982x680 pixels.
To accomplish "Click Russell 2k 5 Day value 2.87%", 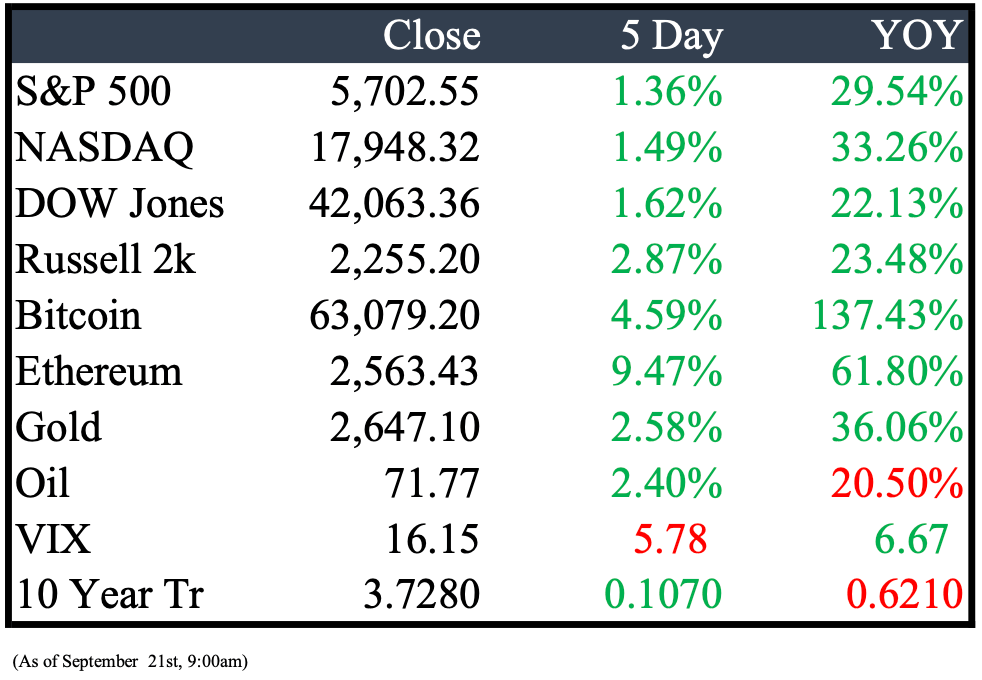I will (x=667, y=259).
